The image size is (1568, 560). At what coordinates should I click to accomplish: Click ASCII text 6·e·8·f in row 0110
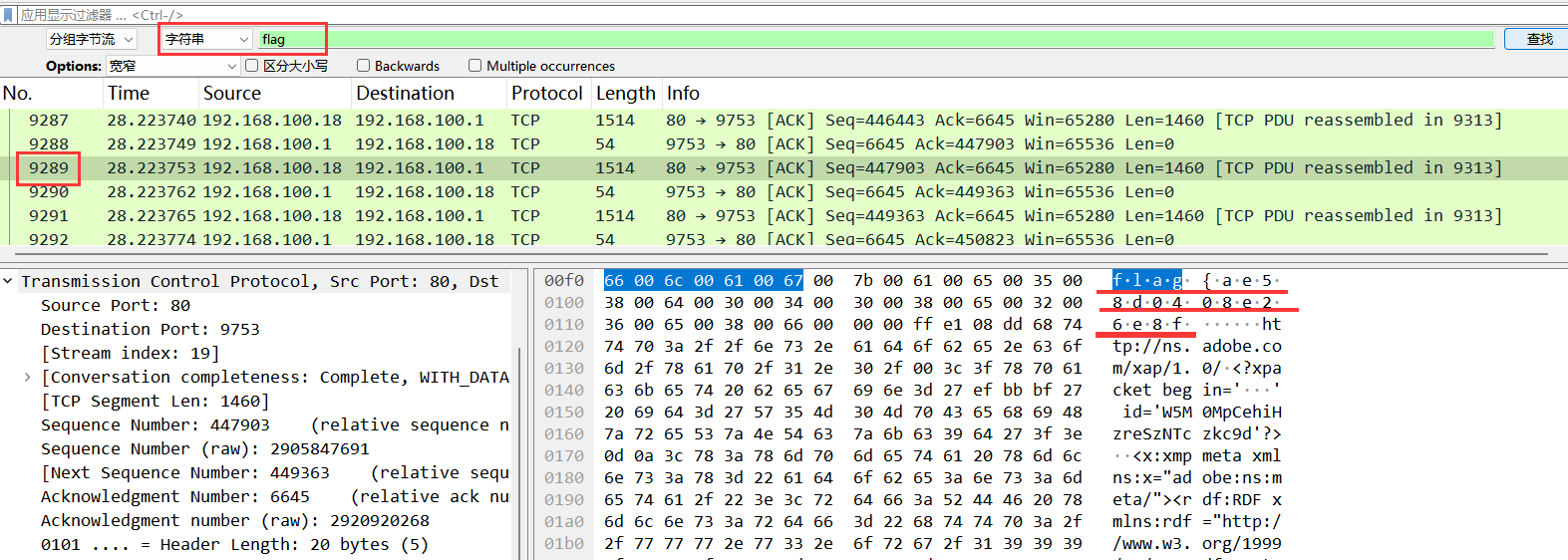(1147, 325)
